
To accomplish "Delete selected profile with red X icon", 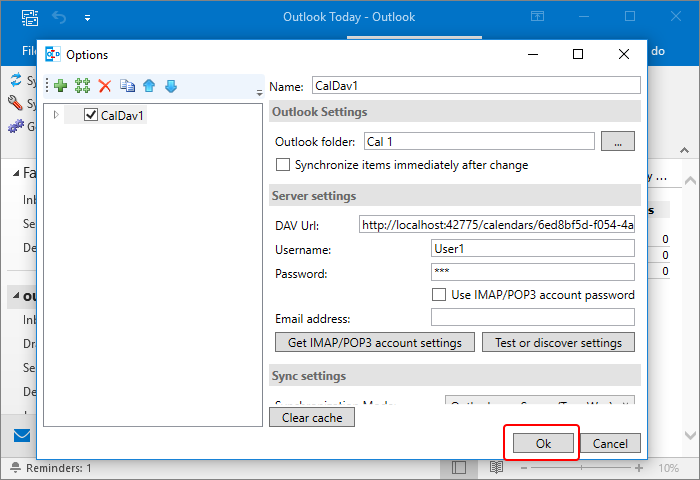I will tap(105, 86).
